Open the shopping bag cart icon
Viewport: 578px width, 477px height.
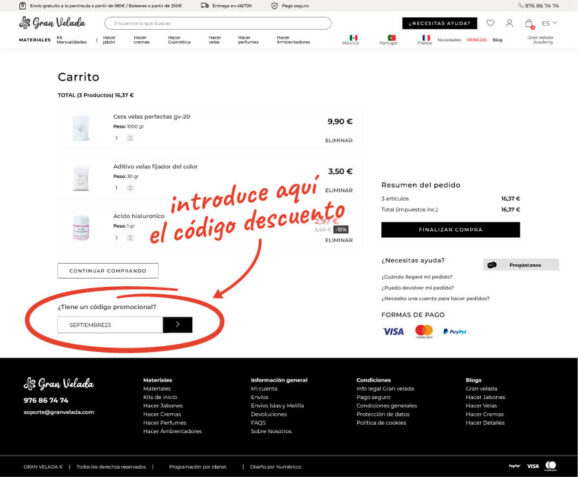tap(529, 24)
